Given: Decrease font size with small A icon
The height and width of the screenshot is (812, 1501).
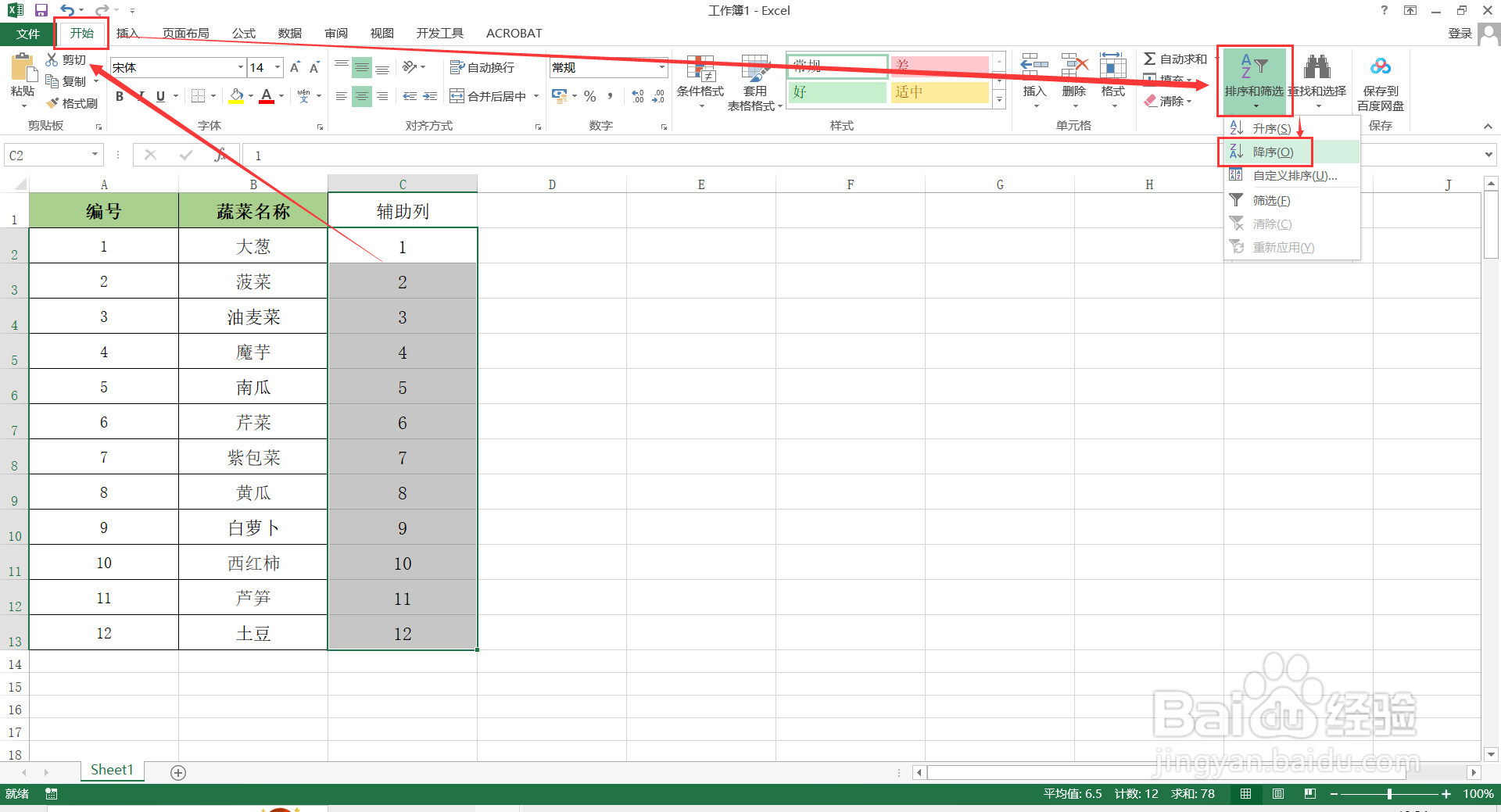Looking at the screenshot, I should tap(314, 67).
